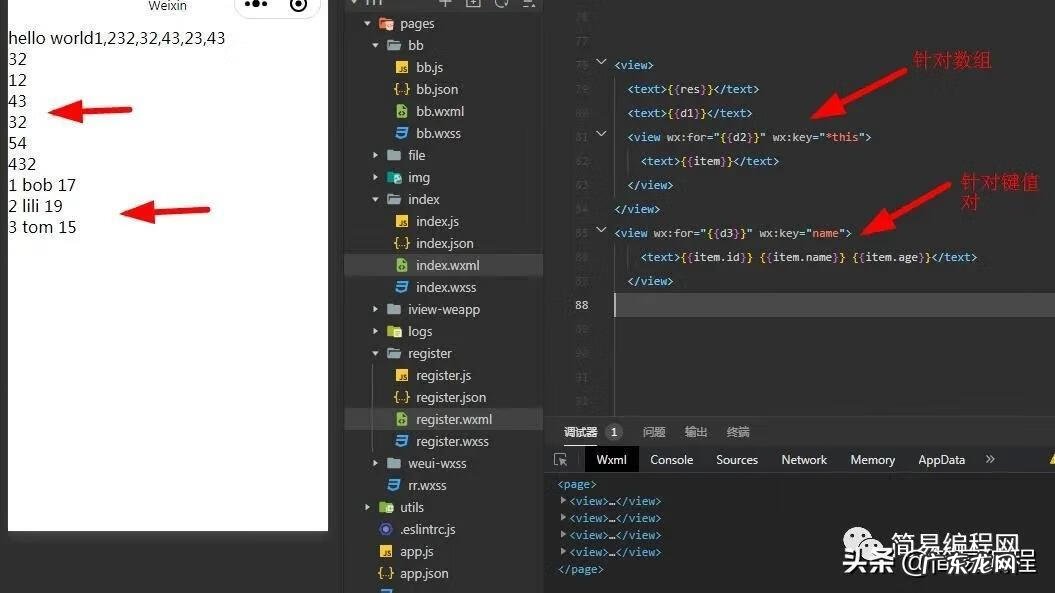The width and height of the screenshot is (1055, 593).
Task: Select the 终端 terminal panel tab
Action: [738, 432]
